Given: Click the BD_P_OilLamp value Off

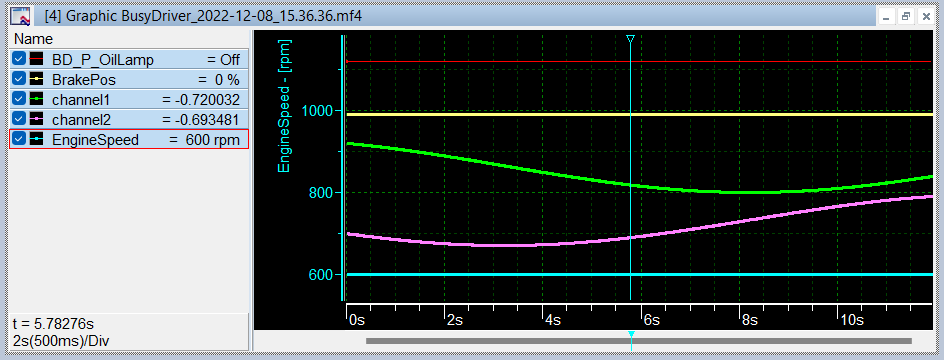Looking at the screenshot, I should tap(223, 60).
